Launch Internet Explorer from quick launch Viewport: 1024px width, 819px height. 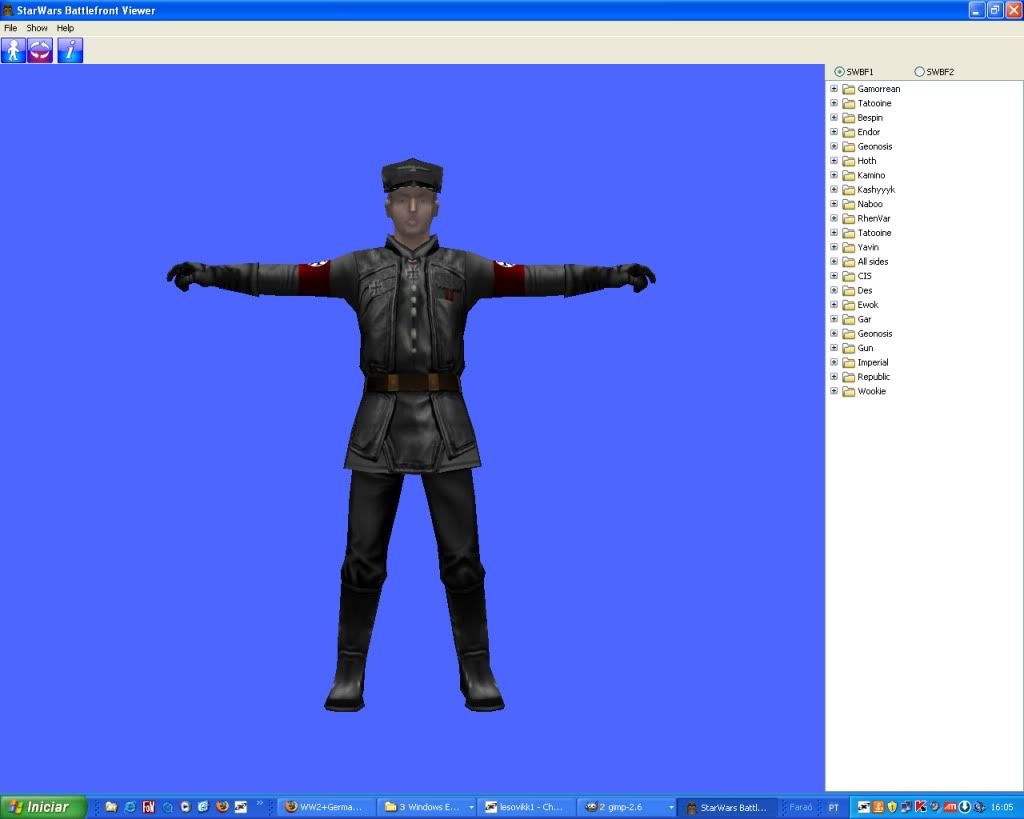point(130,807)
